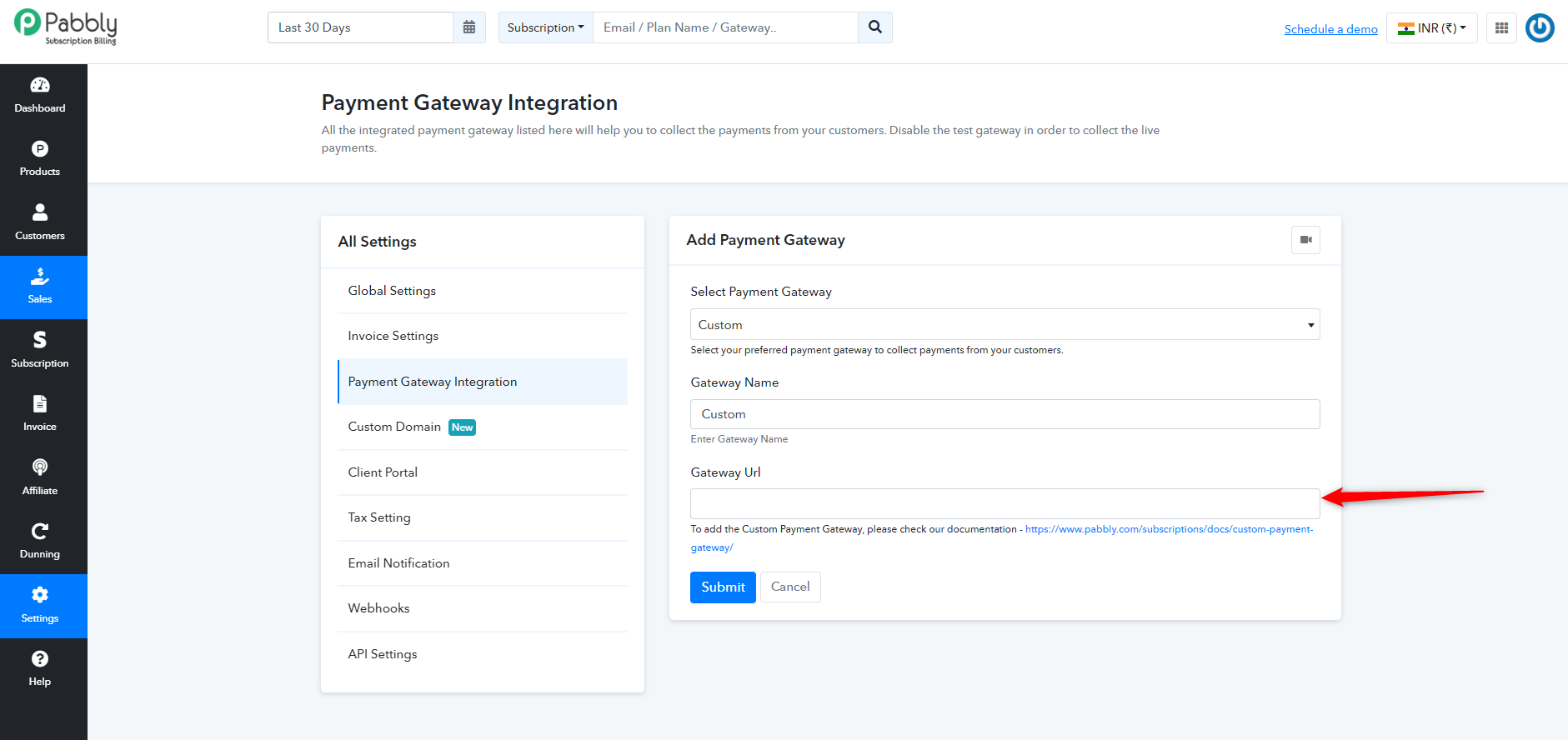Click the Pabbly Subscription Billing logo

click(66, 27)
